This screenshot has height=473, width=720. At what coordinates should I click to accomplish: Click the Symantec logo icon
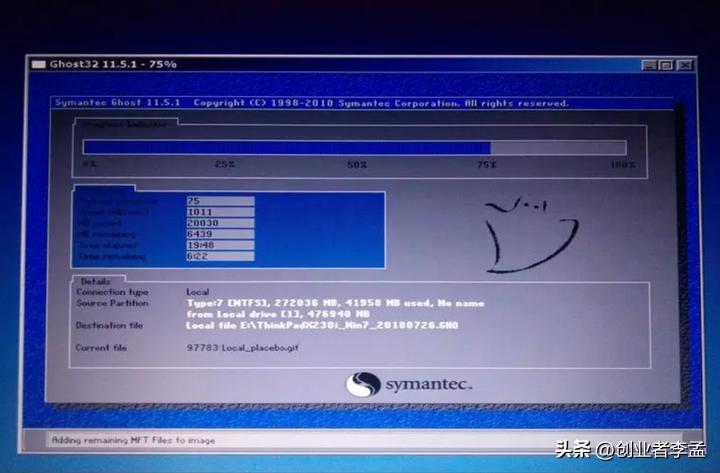click(x=363, y=384)
